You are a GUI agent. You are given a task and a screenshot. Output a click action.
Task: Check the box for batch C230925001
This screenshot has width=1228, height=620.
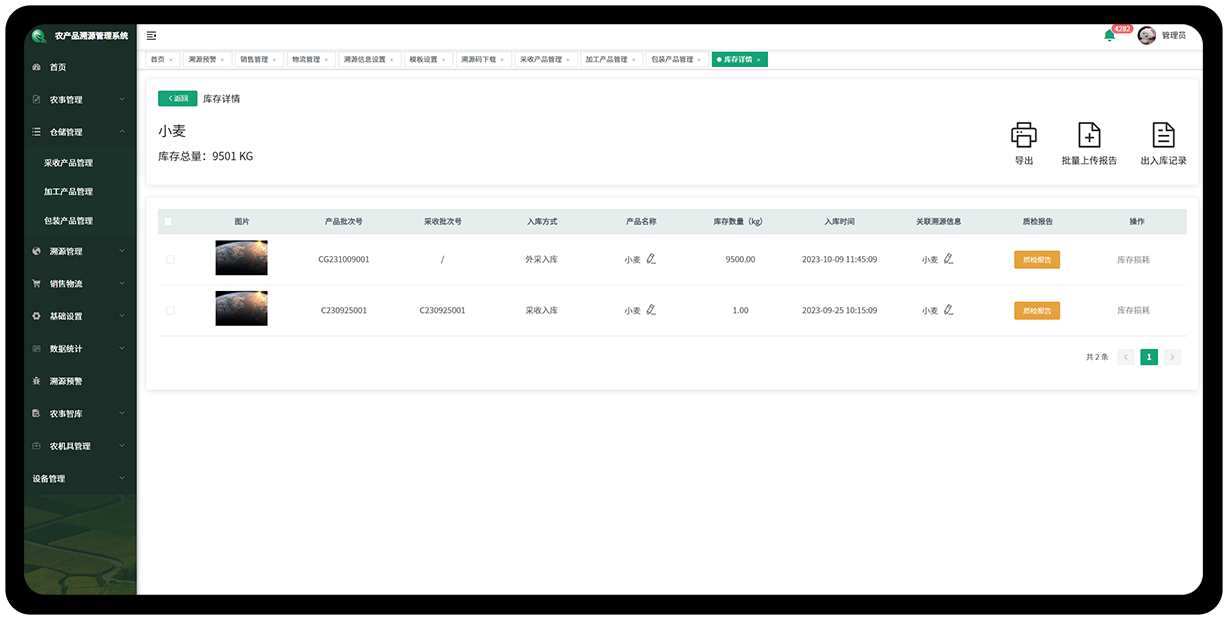(x=170, y=310)
